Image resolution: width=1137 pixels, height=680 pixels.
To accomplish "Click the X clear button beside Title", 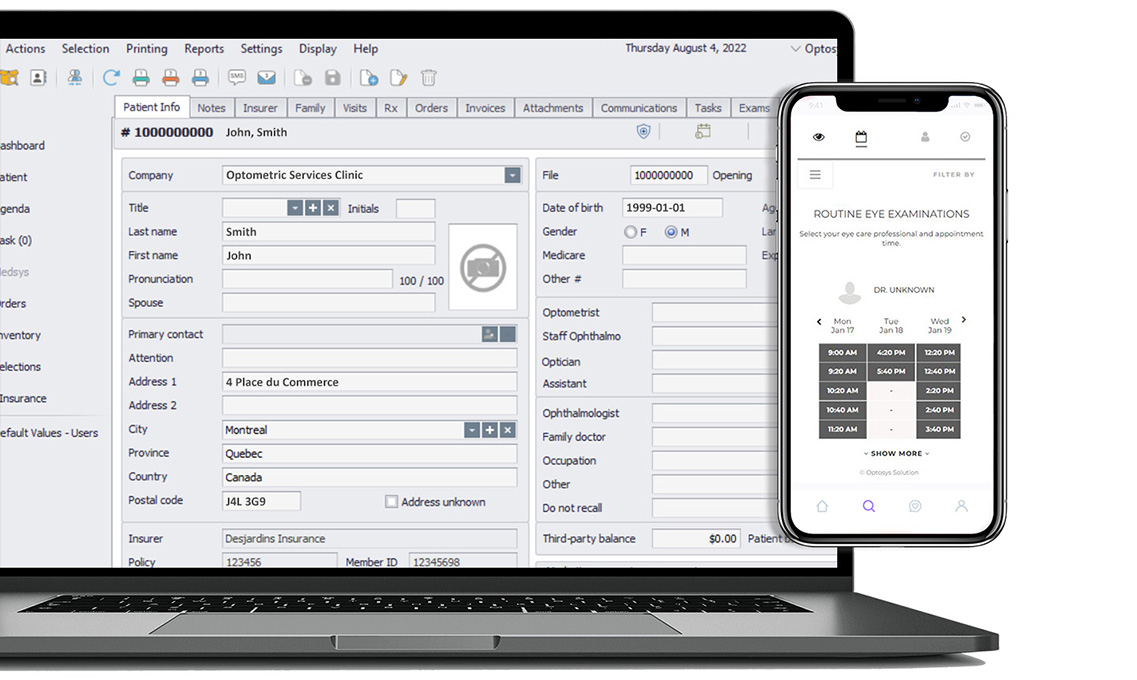I will coord(331,208).
